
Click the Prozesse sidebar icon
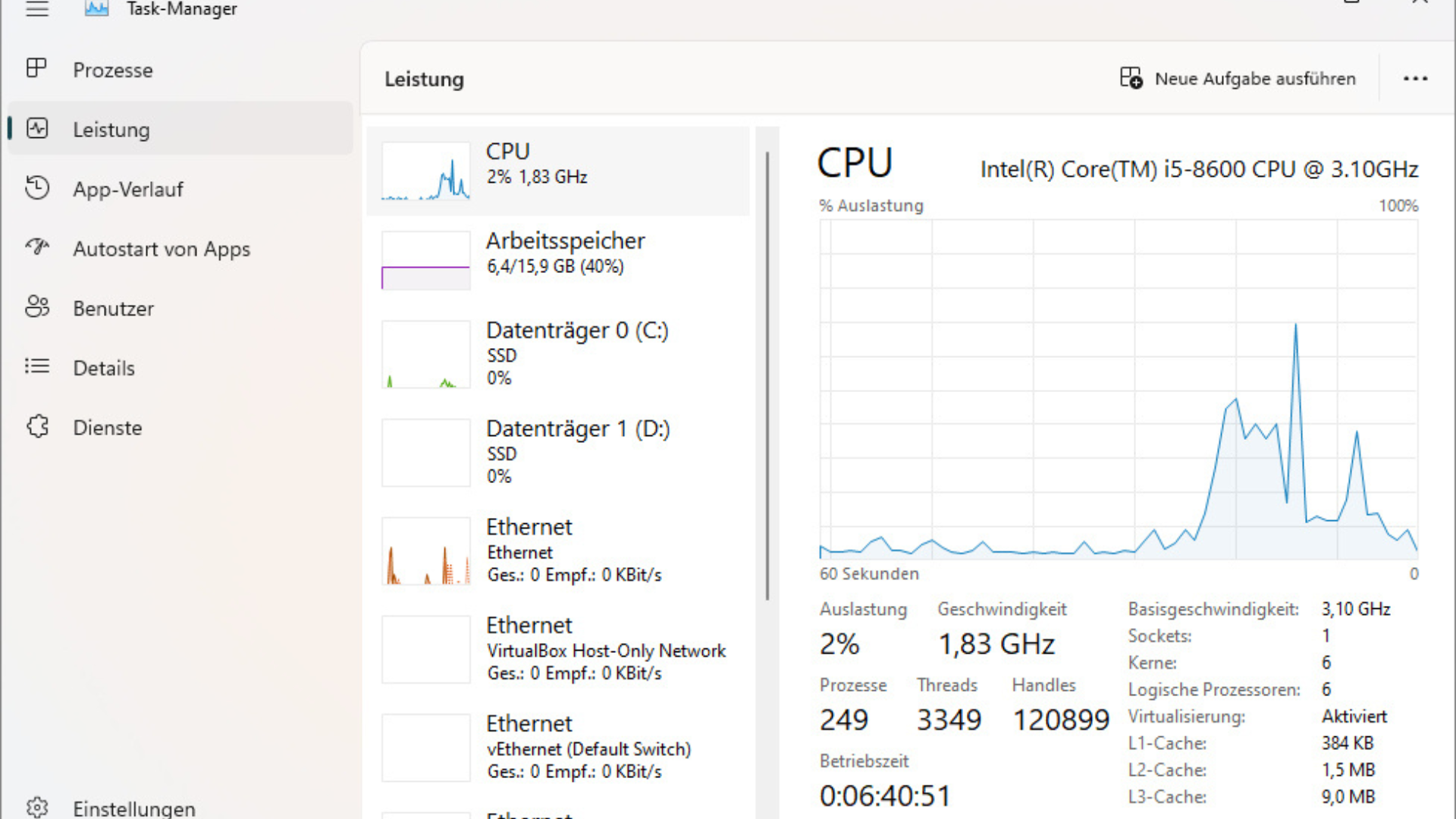(x=36, y=69)
